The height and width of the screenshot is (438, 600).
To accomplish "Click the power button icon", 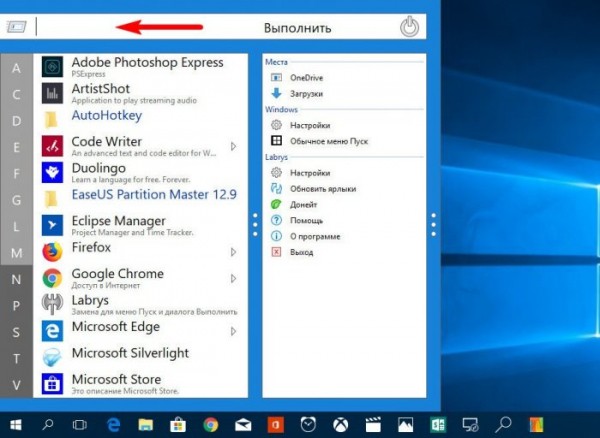I will [x=409, y=27].
